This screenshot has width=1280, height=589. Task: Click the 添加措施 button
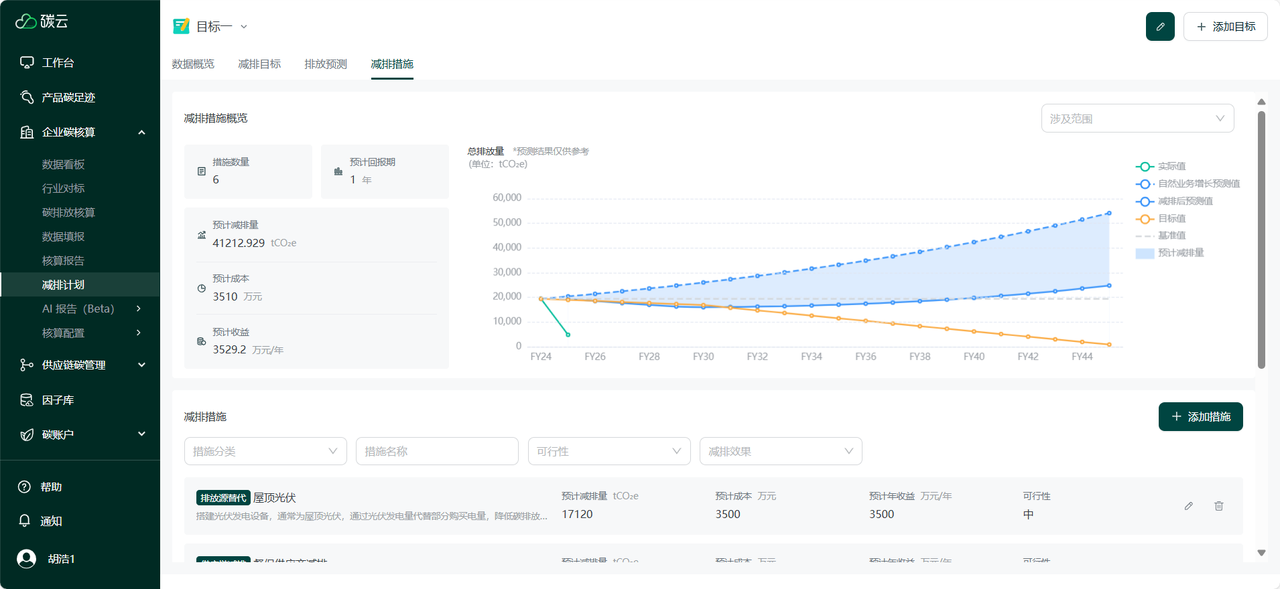tap(1200, 417)
